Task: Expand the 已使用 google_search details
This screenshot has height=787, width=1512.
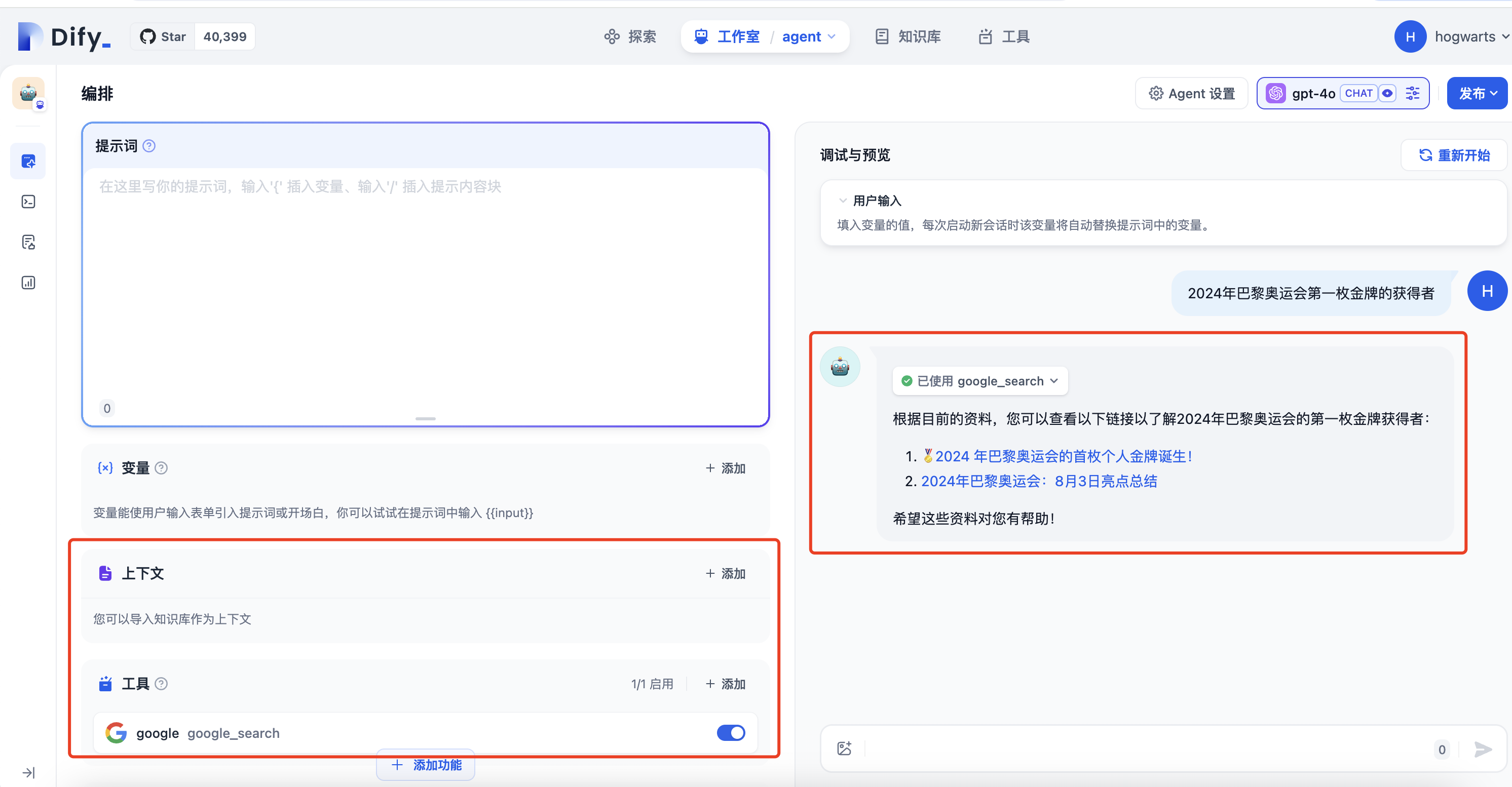Action: coord(1053,381)
